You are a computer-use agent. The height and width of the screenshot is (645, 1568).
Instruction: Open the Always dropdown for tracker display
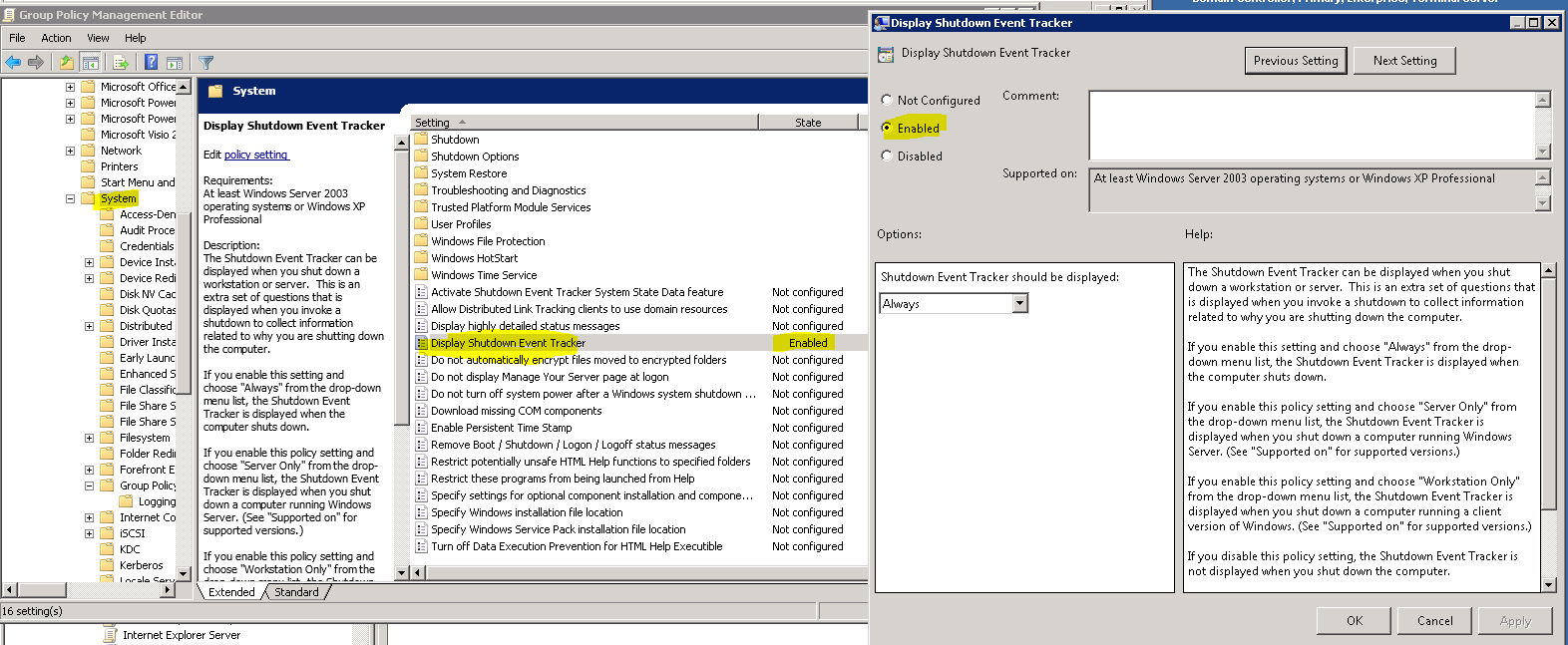click(1019, 304)
